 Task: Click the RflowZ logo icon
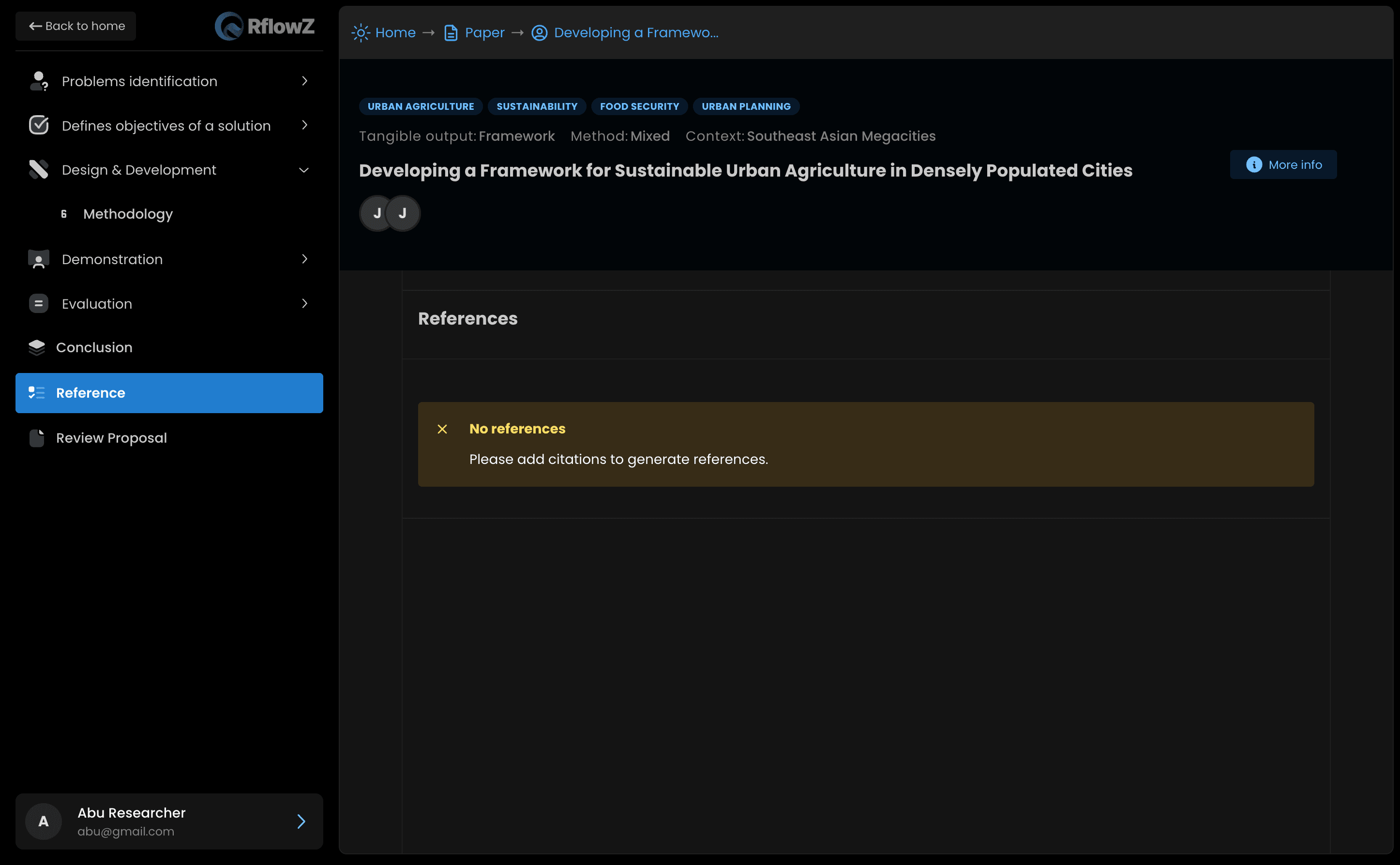point(229,26)
